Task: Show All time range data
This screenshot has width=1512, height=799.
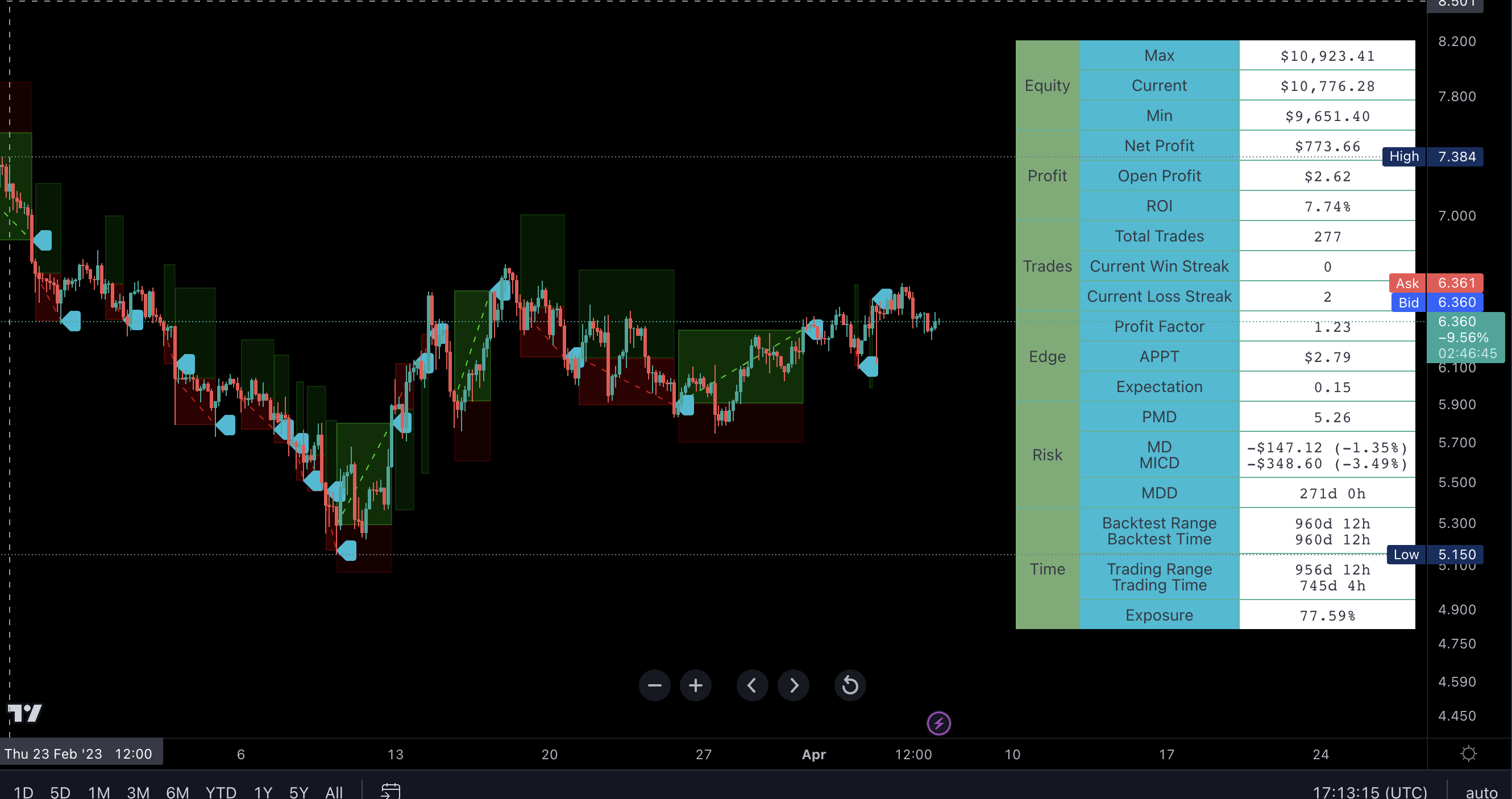Action: click(334, 792)
